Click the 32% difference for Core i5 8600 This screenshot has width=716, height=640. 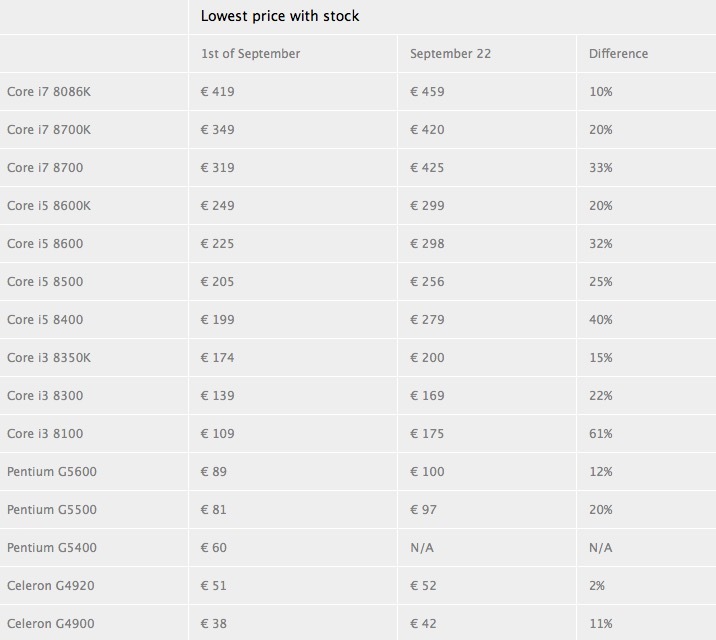(x=600, y=244)
